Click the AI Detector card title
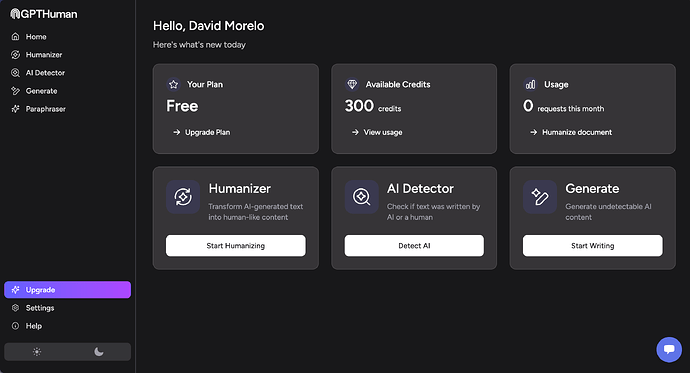The height and width of the screenshot is (373, 690). (420, 188)
